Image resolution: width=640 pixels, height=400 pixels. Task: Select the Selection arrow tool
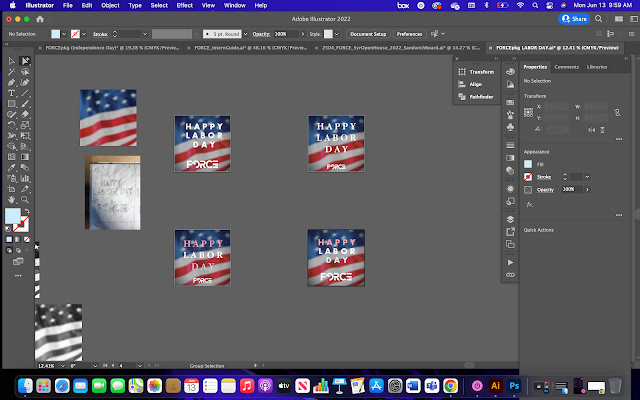[11, 61]
